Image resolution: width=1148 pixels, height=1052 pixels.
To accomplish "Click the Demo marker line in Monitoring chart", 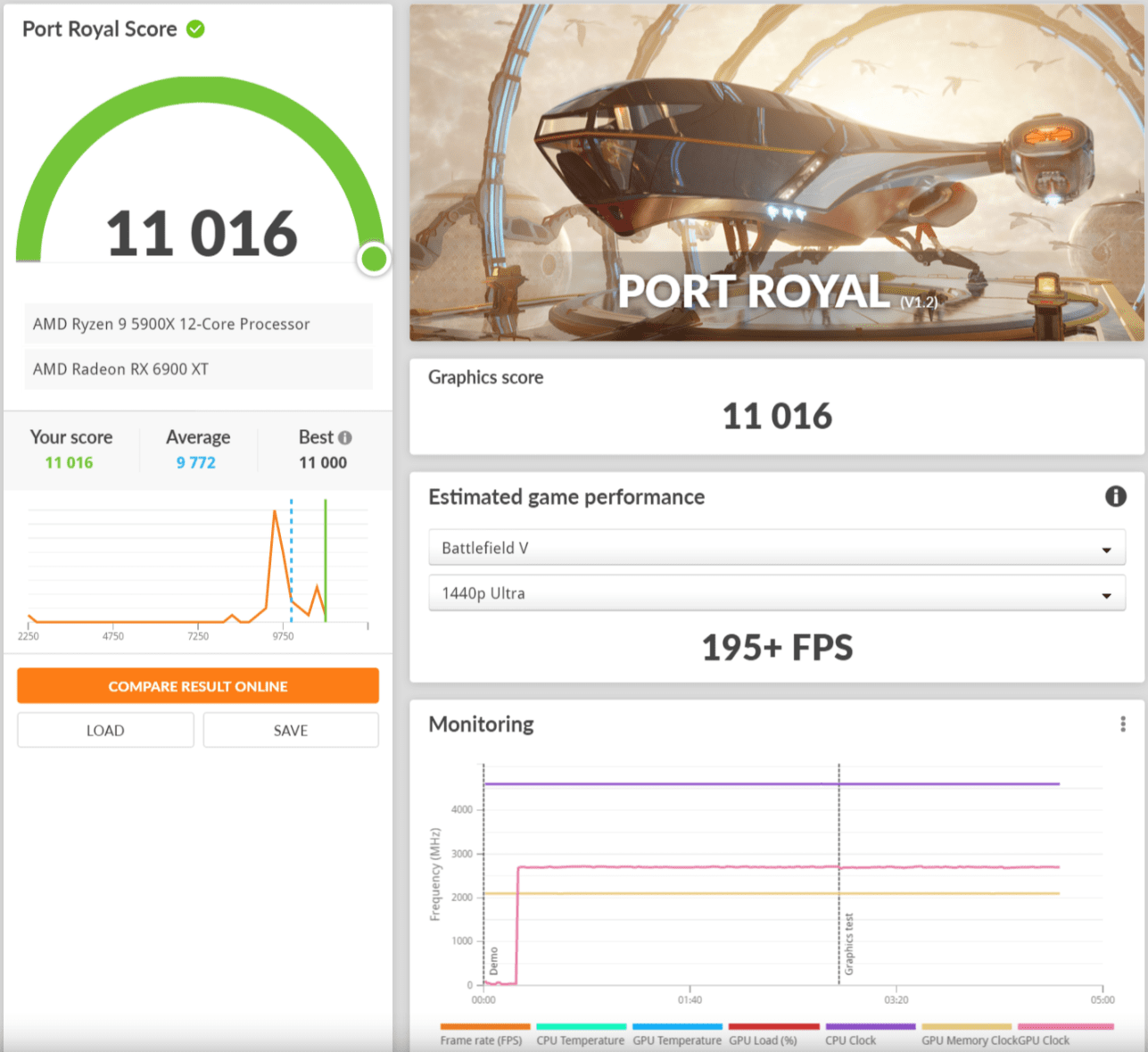I will tap(483, 874).
